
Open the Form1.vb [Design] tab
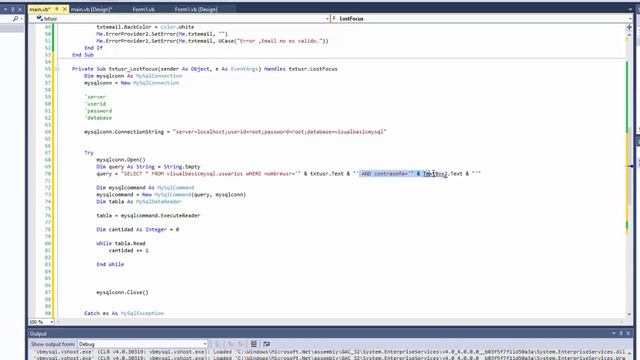[x=196, y=9]
